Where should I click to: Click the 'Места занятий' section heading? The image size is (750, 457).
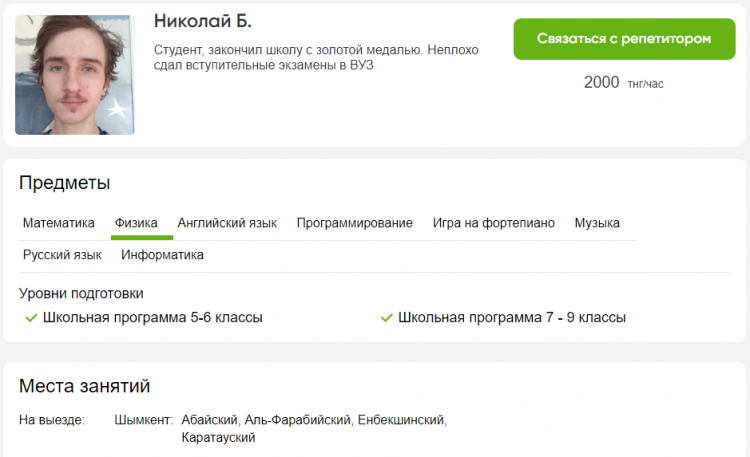click(x=85, y=386)
